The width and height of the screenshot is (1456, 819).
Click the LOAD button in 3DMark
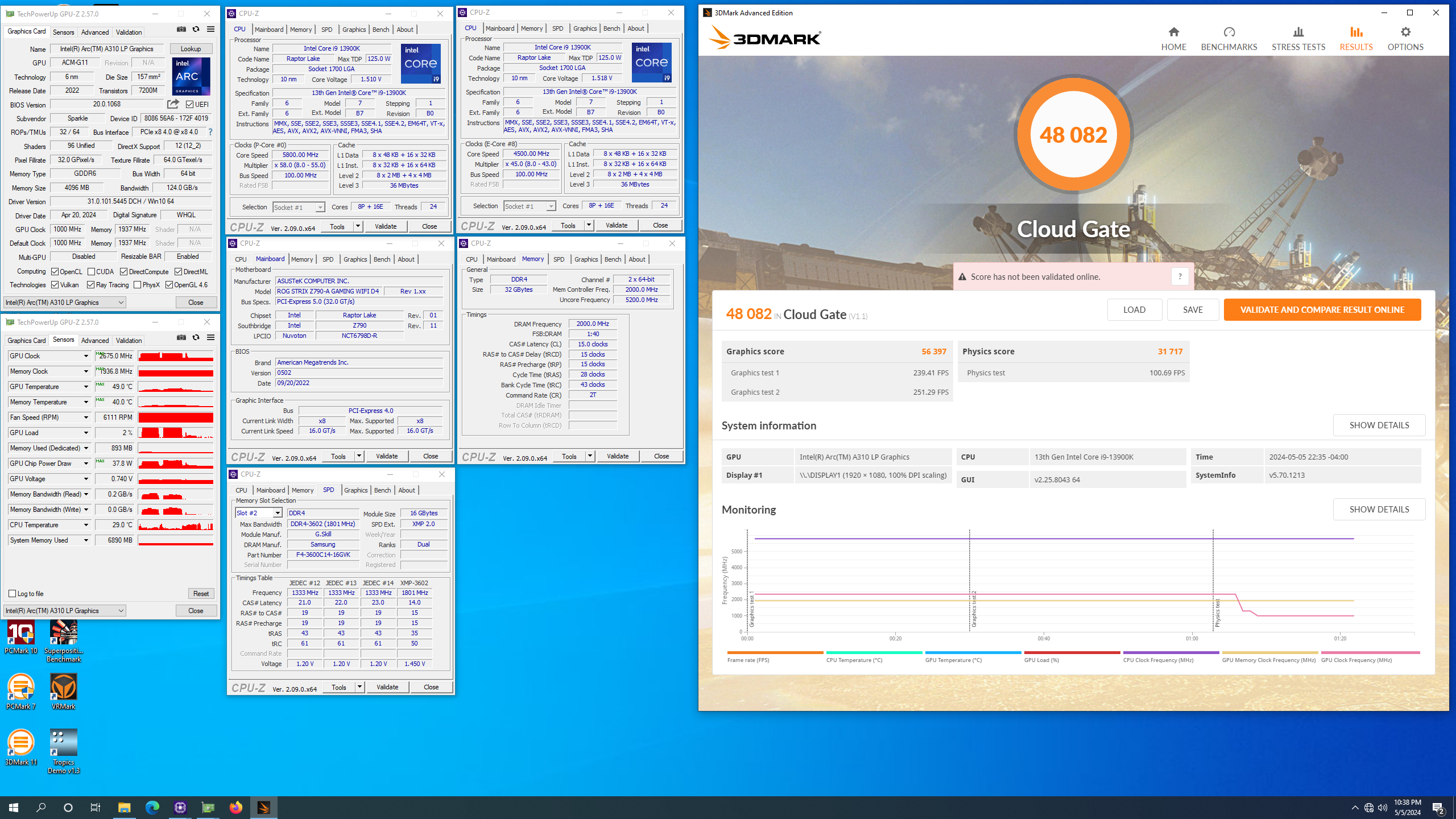(1134, 310)
